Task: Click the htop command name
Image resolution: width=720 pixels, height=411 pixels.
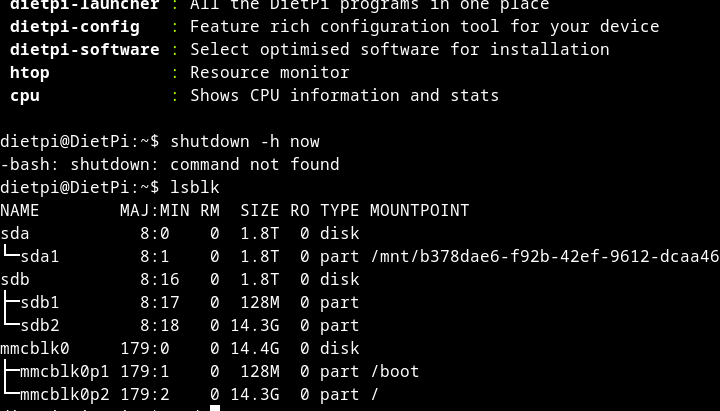Action: click(30, 72)
